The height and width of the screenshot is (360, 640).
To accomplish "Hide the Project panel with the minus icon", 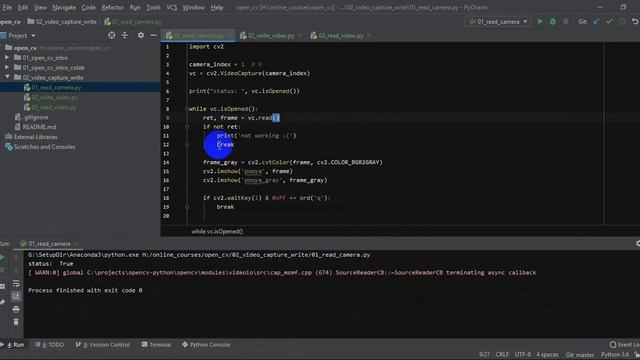I will pyautogui.click(x=153, y=36).
